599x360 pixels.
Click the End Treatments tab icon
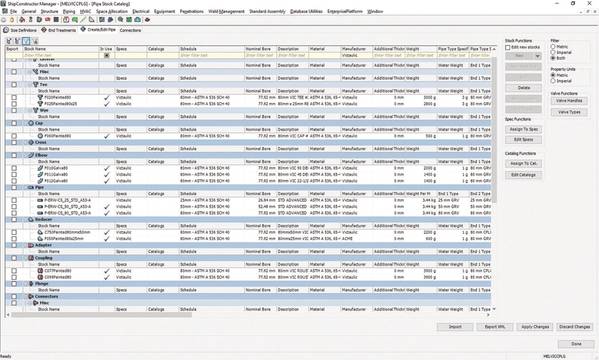click(x=44, y=30)
